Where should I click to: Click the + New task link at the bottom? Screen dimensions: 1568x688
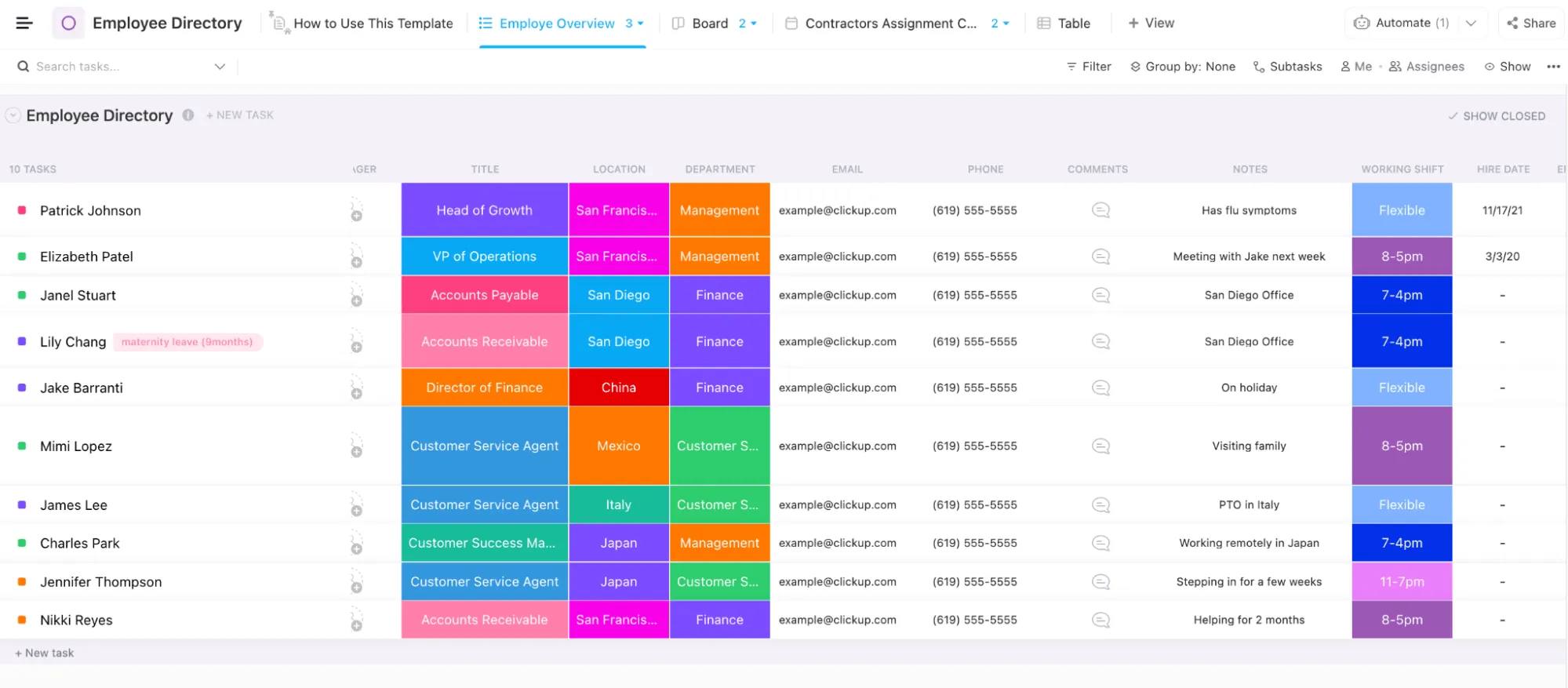[x=45, y=653]
